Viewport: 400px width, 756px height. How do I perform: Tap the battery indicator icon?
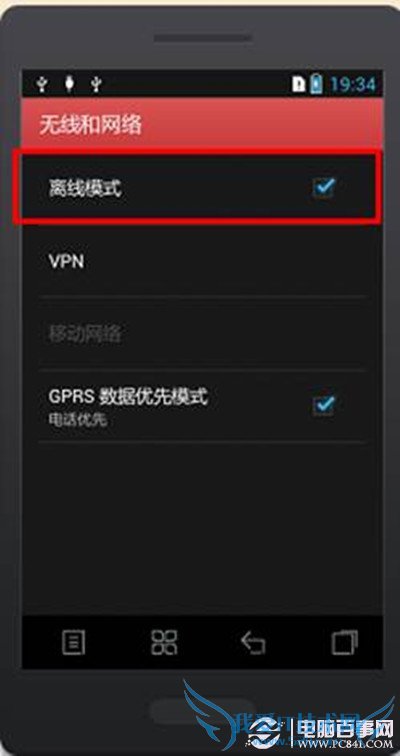coord(317,84)
